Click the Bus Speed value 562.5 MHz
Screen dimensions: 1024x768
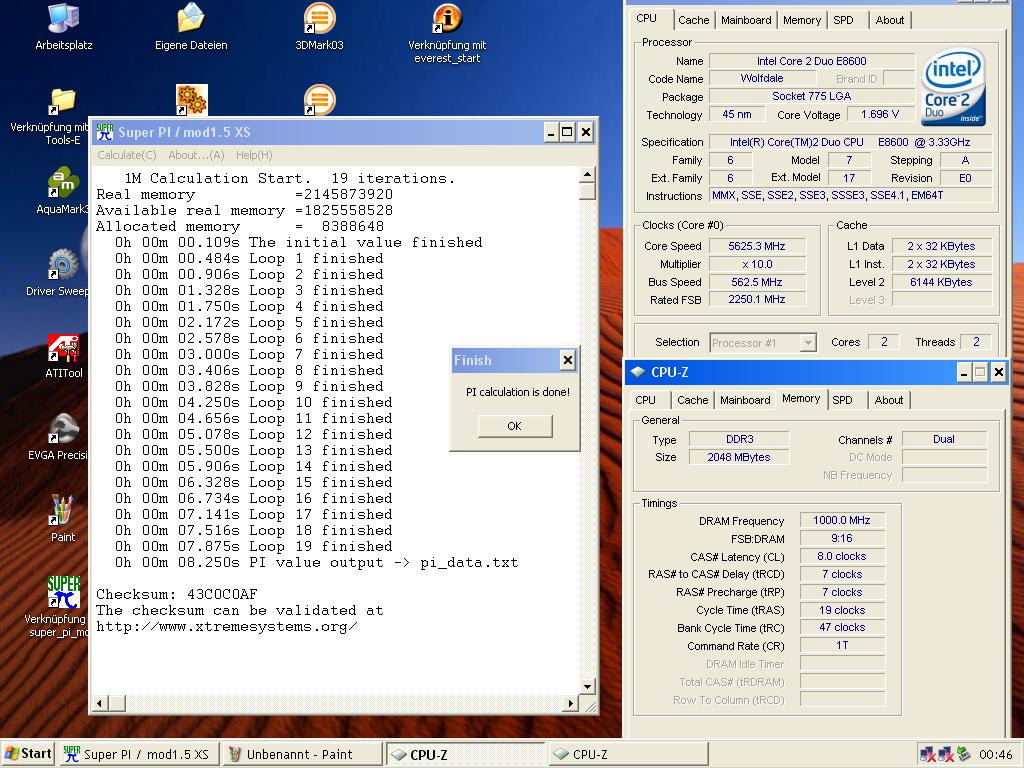pos(757,282)
